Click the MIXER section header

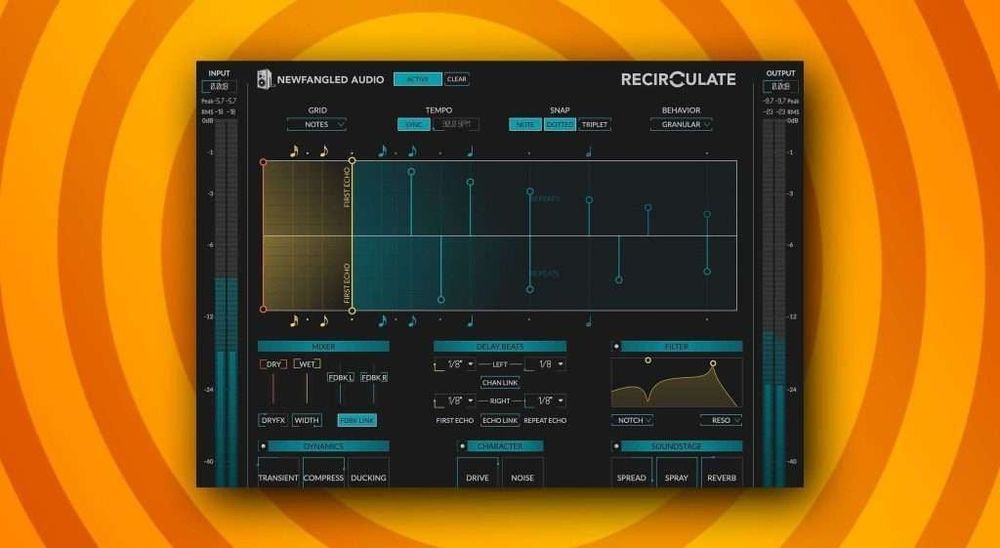[323, 346]
